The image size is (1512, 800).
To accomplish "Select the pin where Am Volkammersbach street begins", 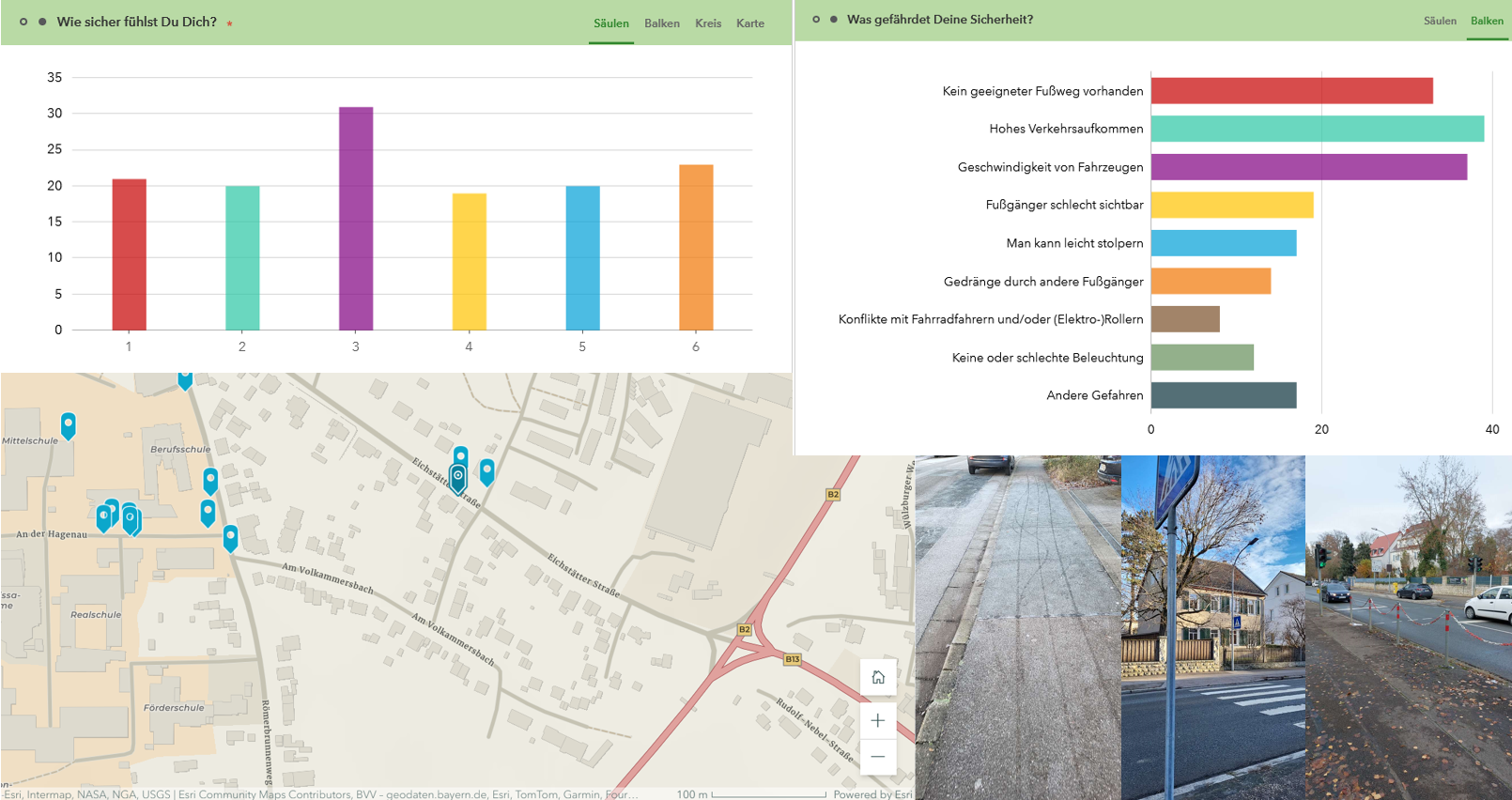I will point(230,537).
